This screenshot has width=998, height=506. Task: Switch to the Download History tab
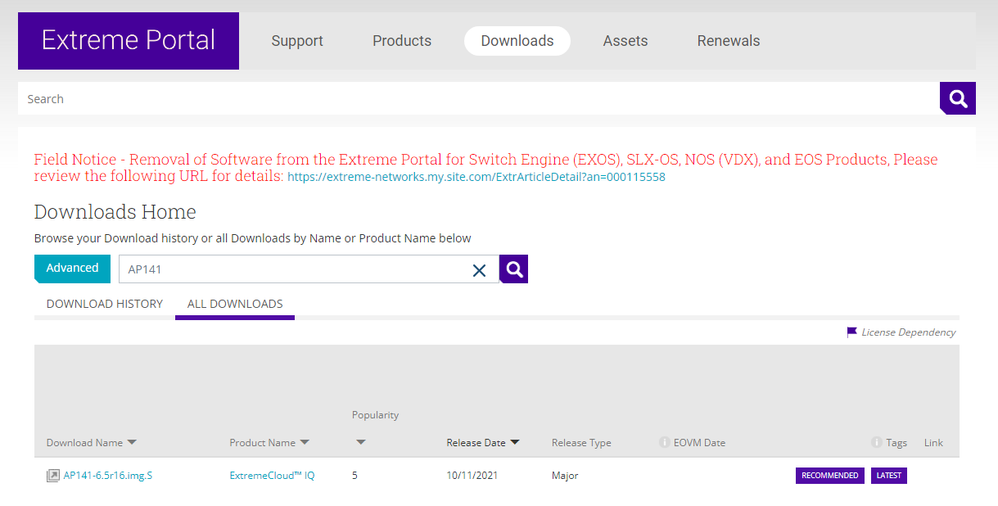[104, 304]
